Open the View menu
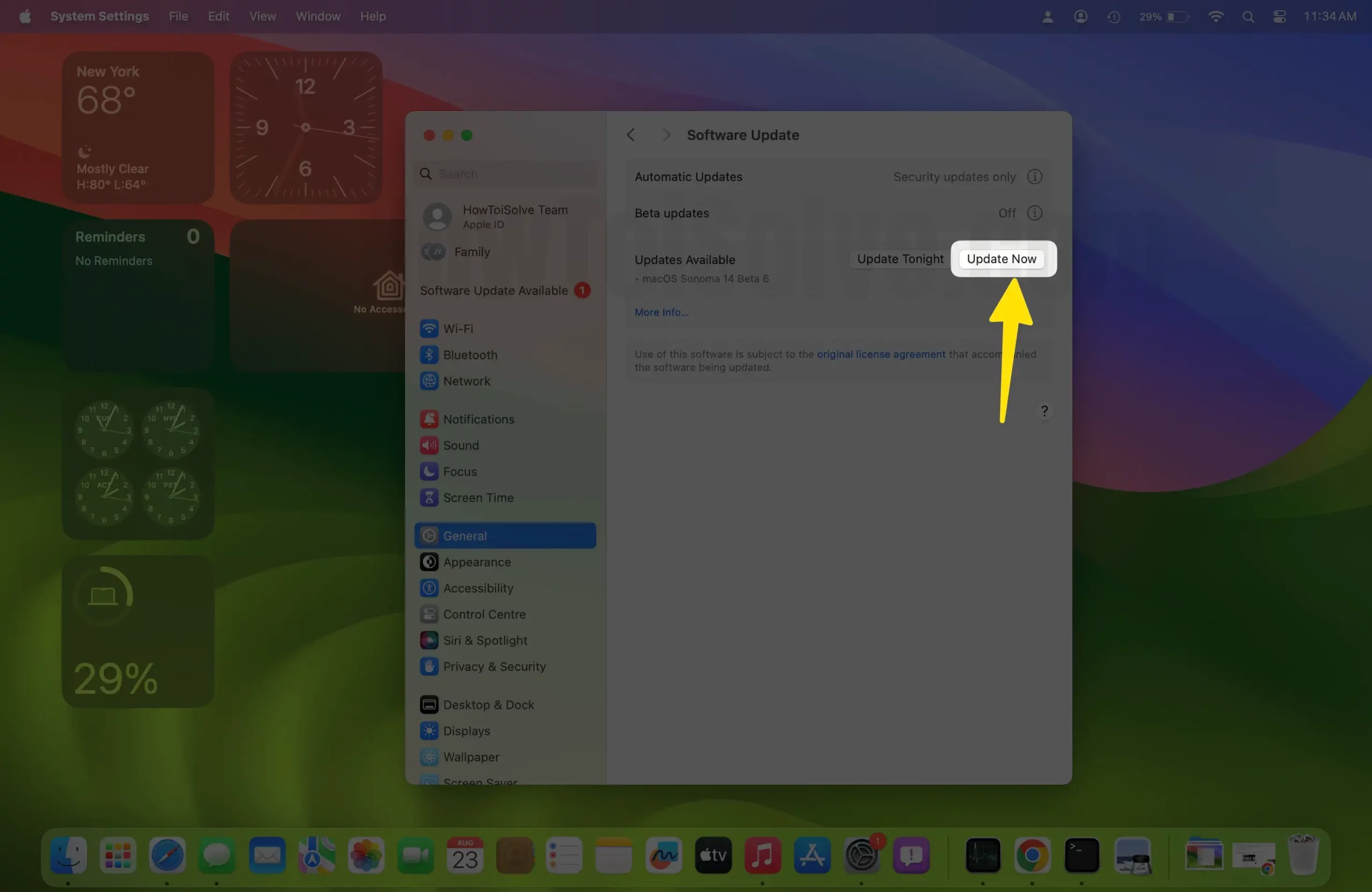This screenshot has width=1372, height=892. [262, 16]
